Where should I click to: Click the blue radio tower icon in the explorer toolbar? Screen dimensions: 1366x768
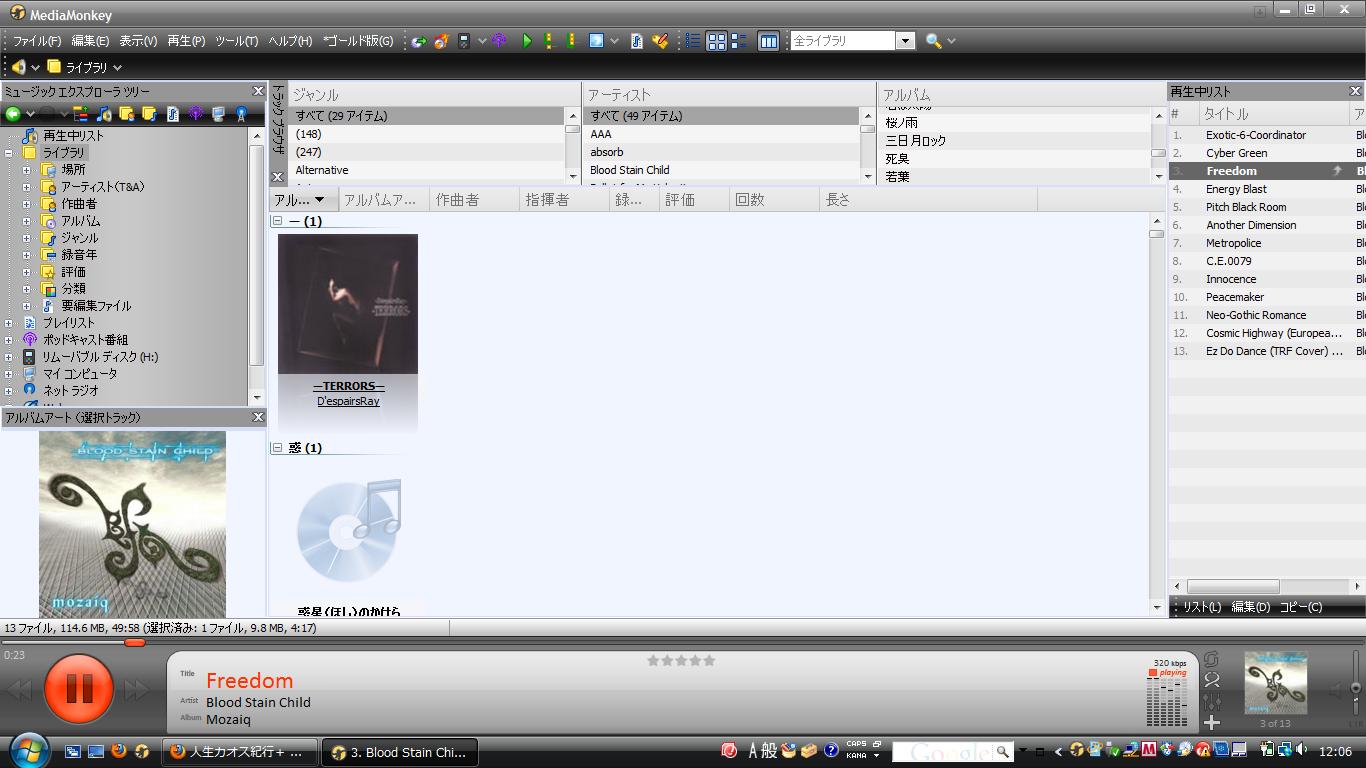pos(241,114)
